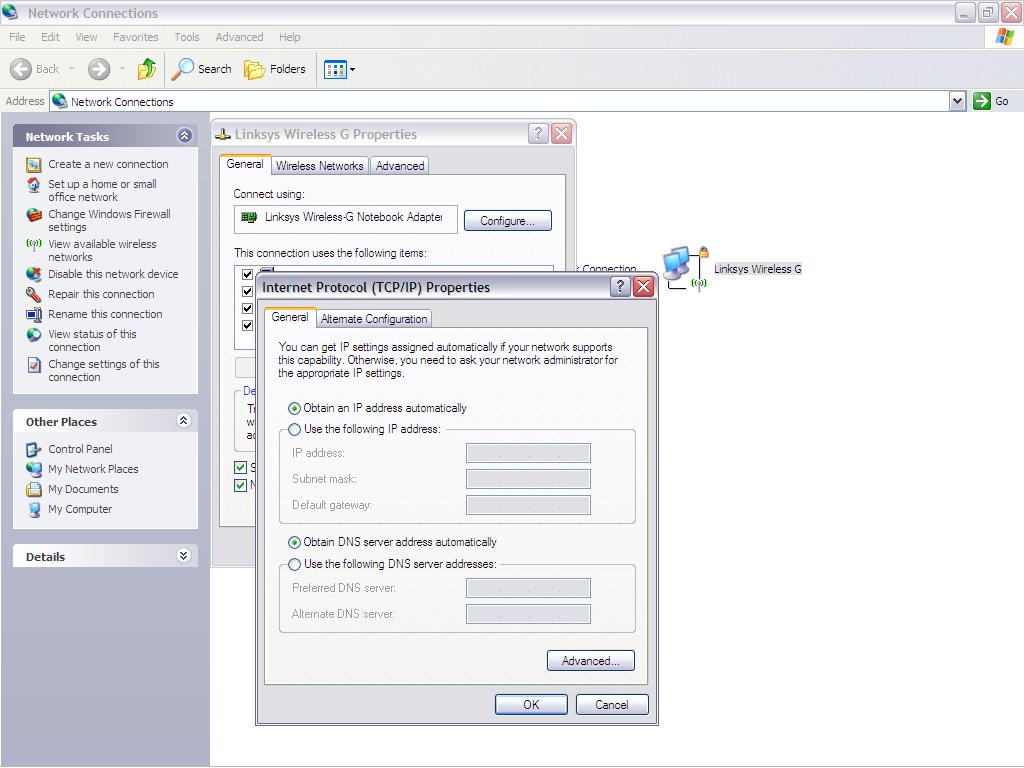
Task: Click Repair this connection icon
Action: click(34, 295)
